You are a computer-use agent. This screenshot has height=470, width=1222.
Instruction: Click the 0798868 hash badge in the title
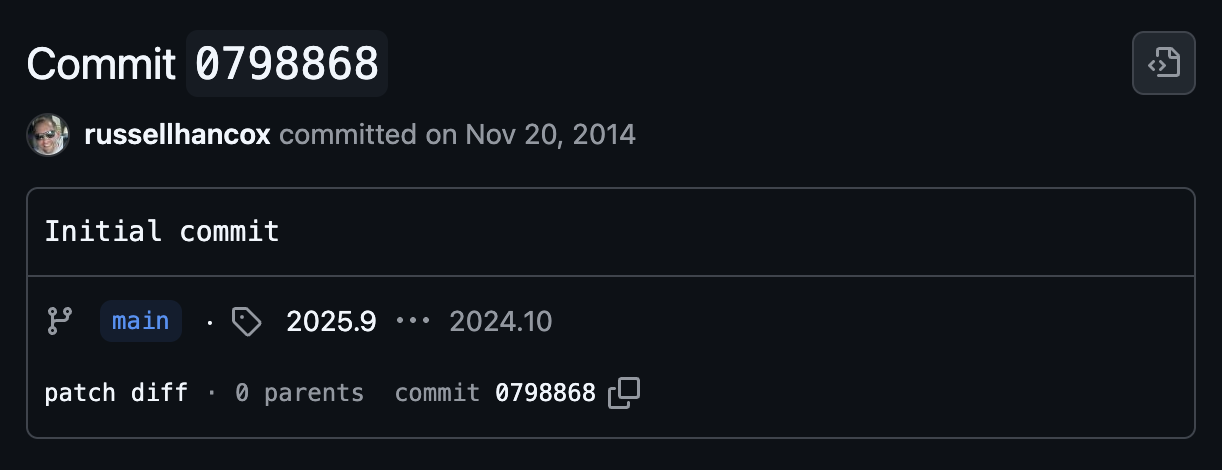click(287, 63)
